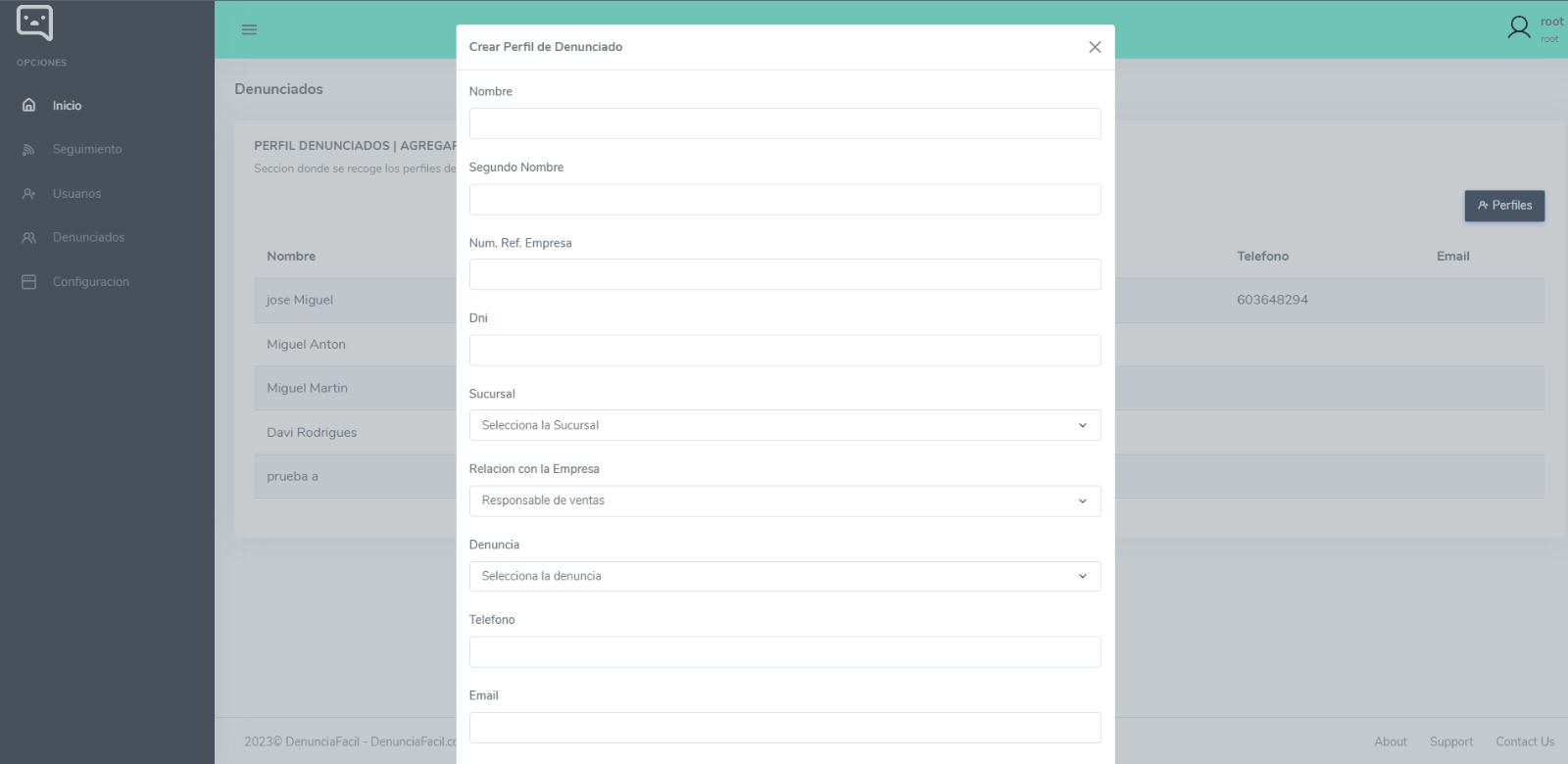Click the Usuarios person icon
Viewport: 1568px width, 764px height.
tap(29, 194)
